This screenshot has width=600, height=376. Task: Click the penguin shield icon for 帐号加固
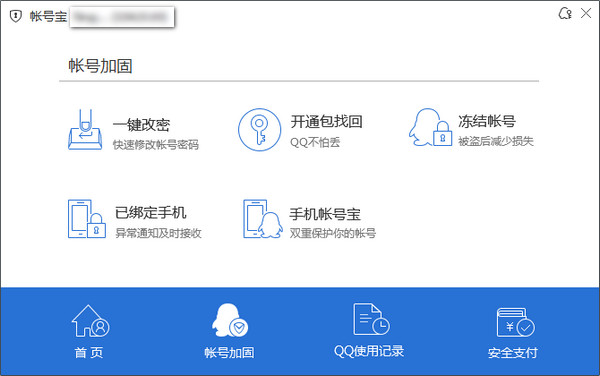[230, 320]
